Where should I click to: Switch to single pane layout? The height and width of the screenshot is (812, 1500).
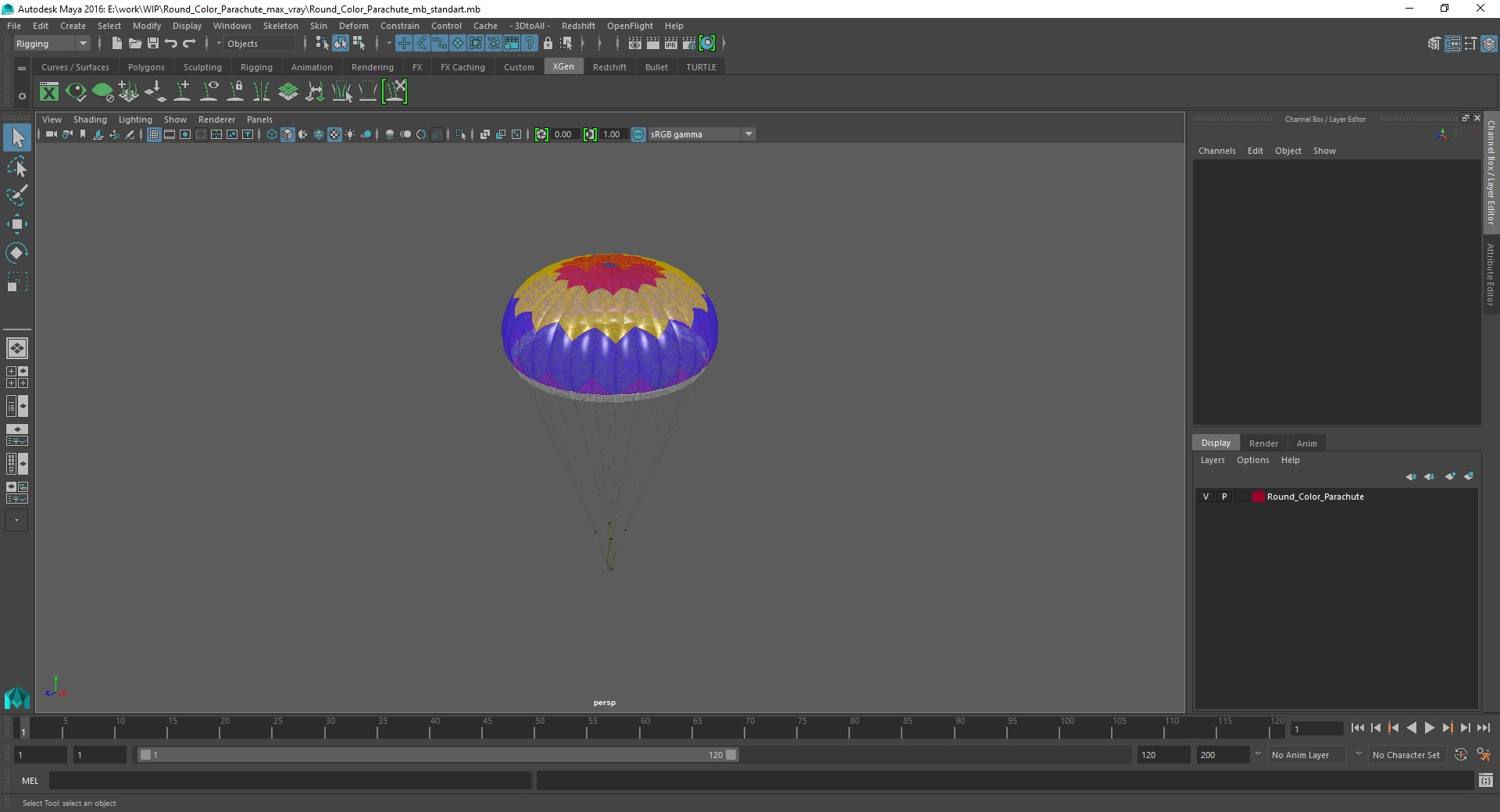[x=17, y=348]
